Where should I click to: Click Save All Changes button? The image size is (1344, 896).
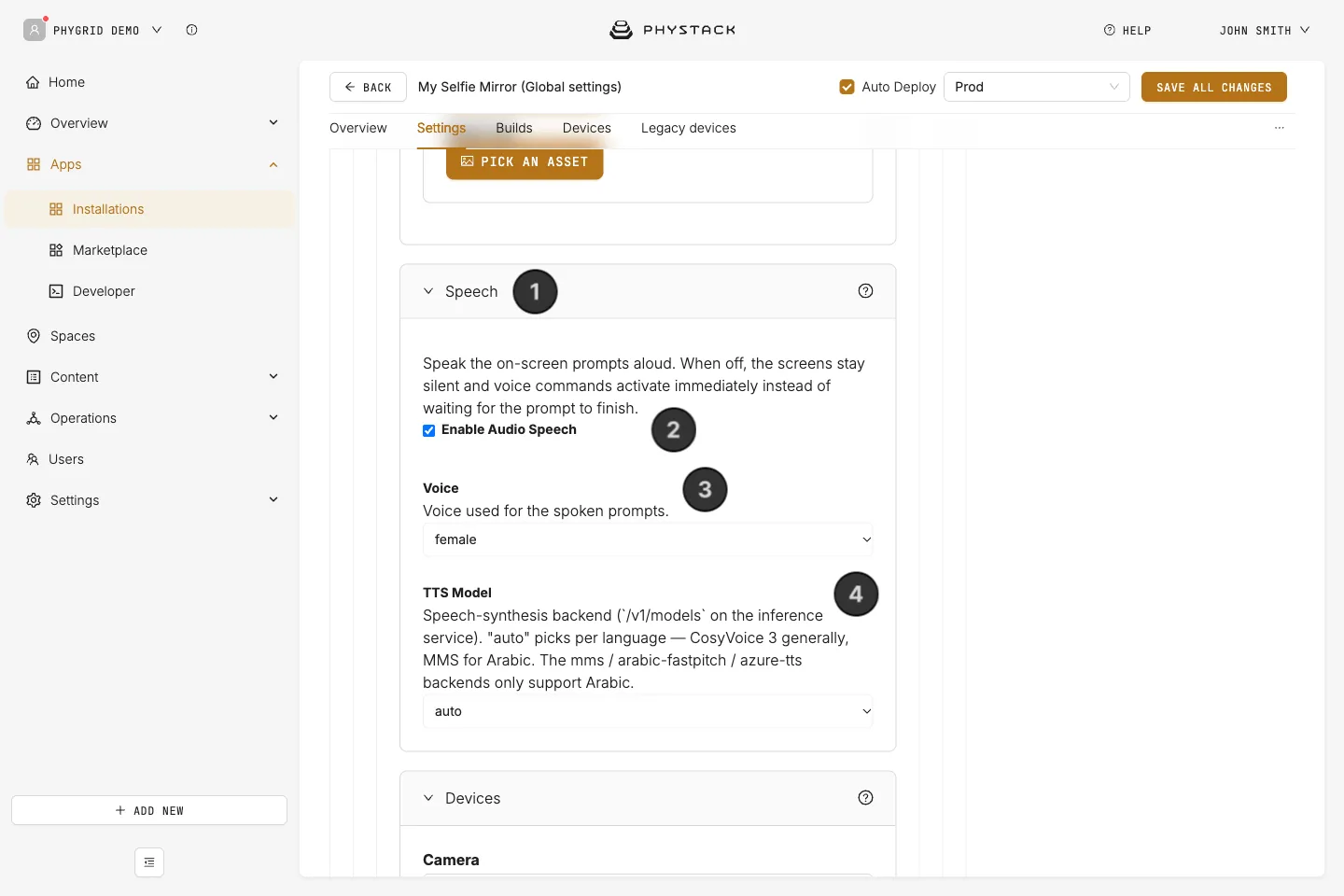point(1214,87)
